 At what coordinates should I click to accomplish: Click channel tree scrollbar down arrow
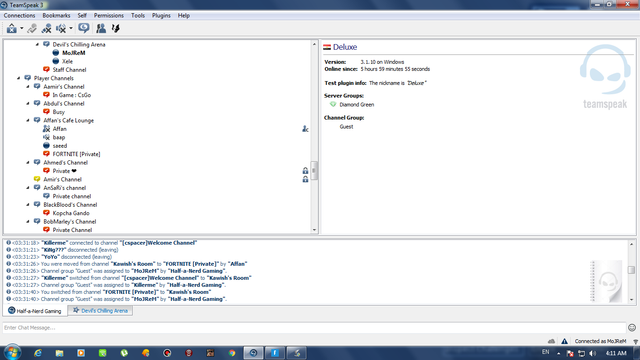click(x=314, y=230)
